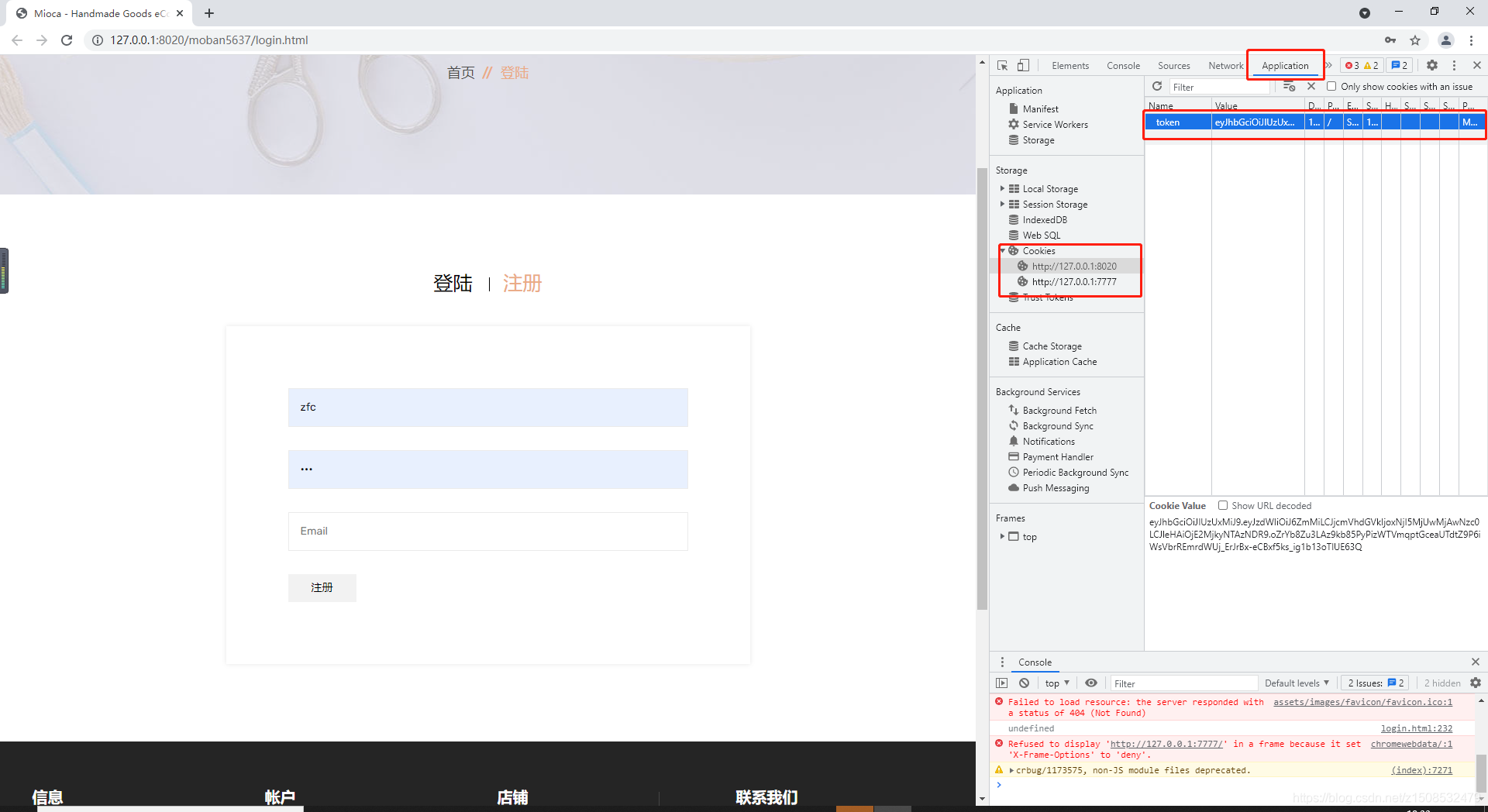This screenshot has width=1488, height=812.
Task: Select the 注册 register tab heading
Action: coord(522,284)
